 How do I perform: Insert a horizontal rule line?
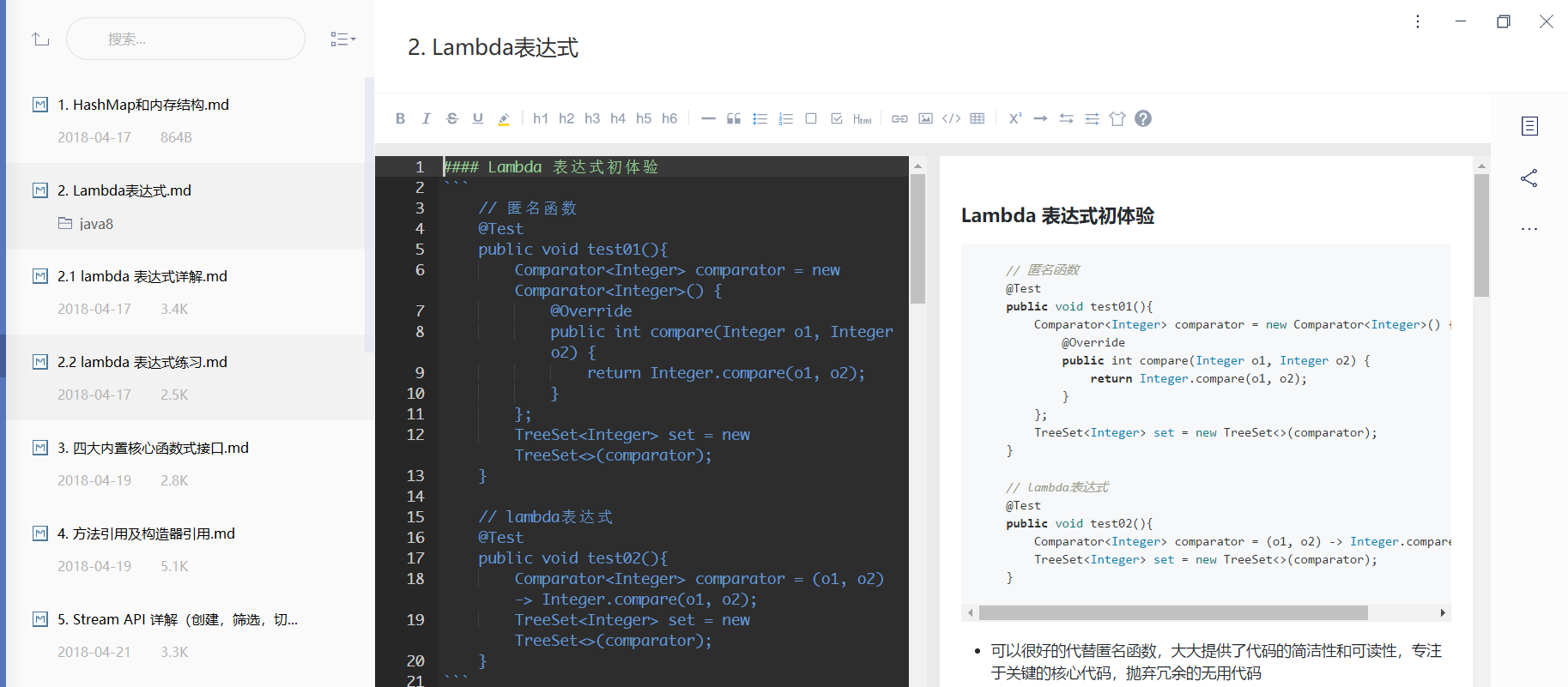708,118
